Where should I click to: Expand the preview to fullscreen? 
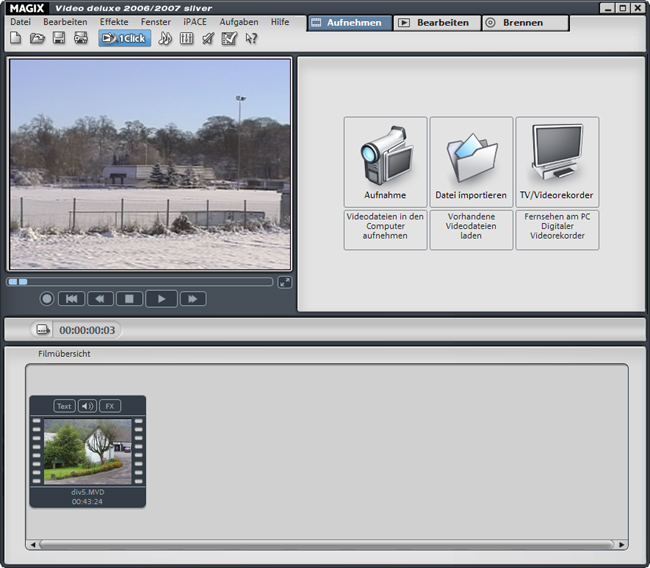tap(285, 282)
